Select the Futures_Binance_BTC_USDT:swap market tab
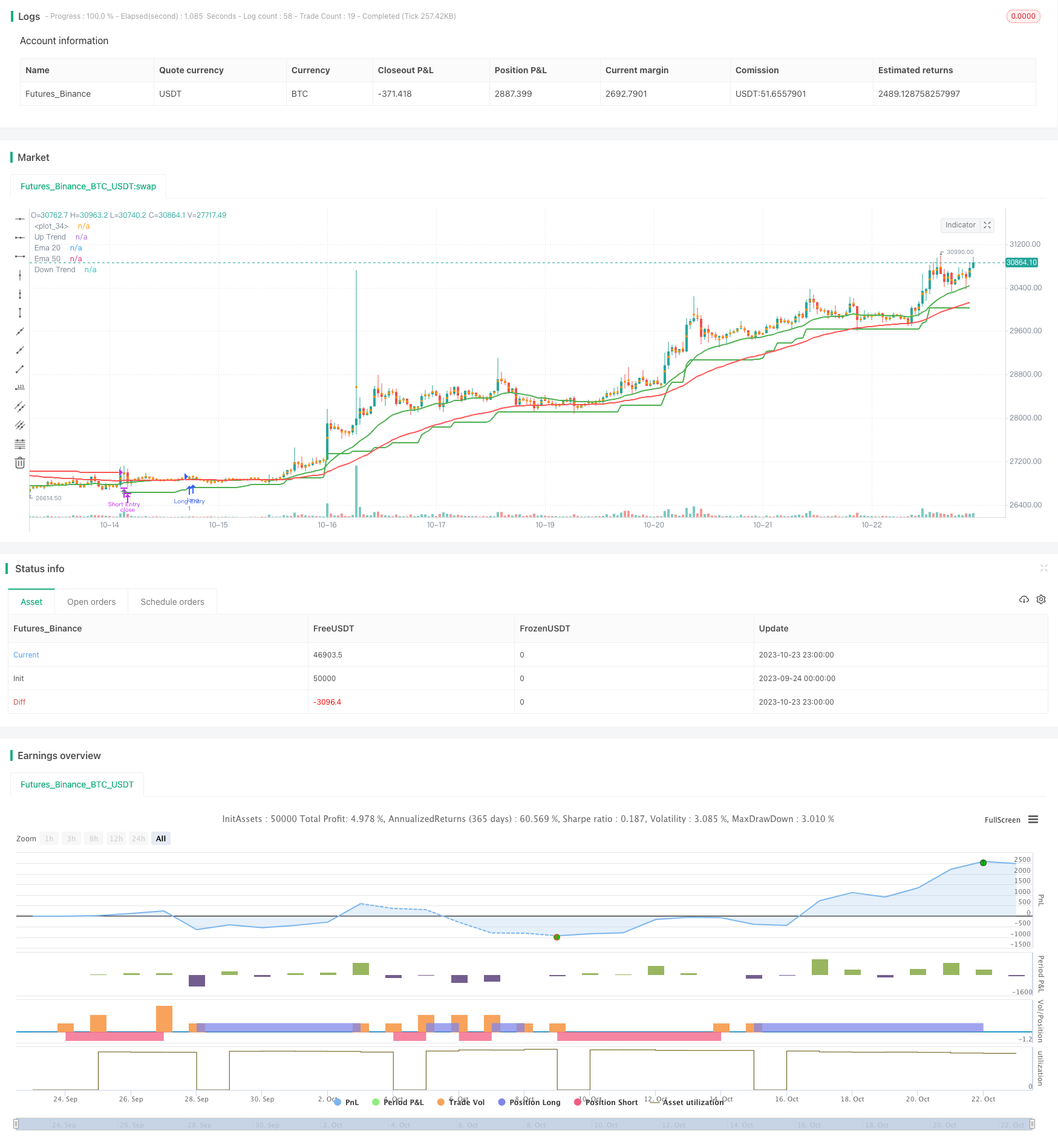 [x=88, y=186]
